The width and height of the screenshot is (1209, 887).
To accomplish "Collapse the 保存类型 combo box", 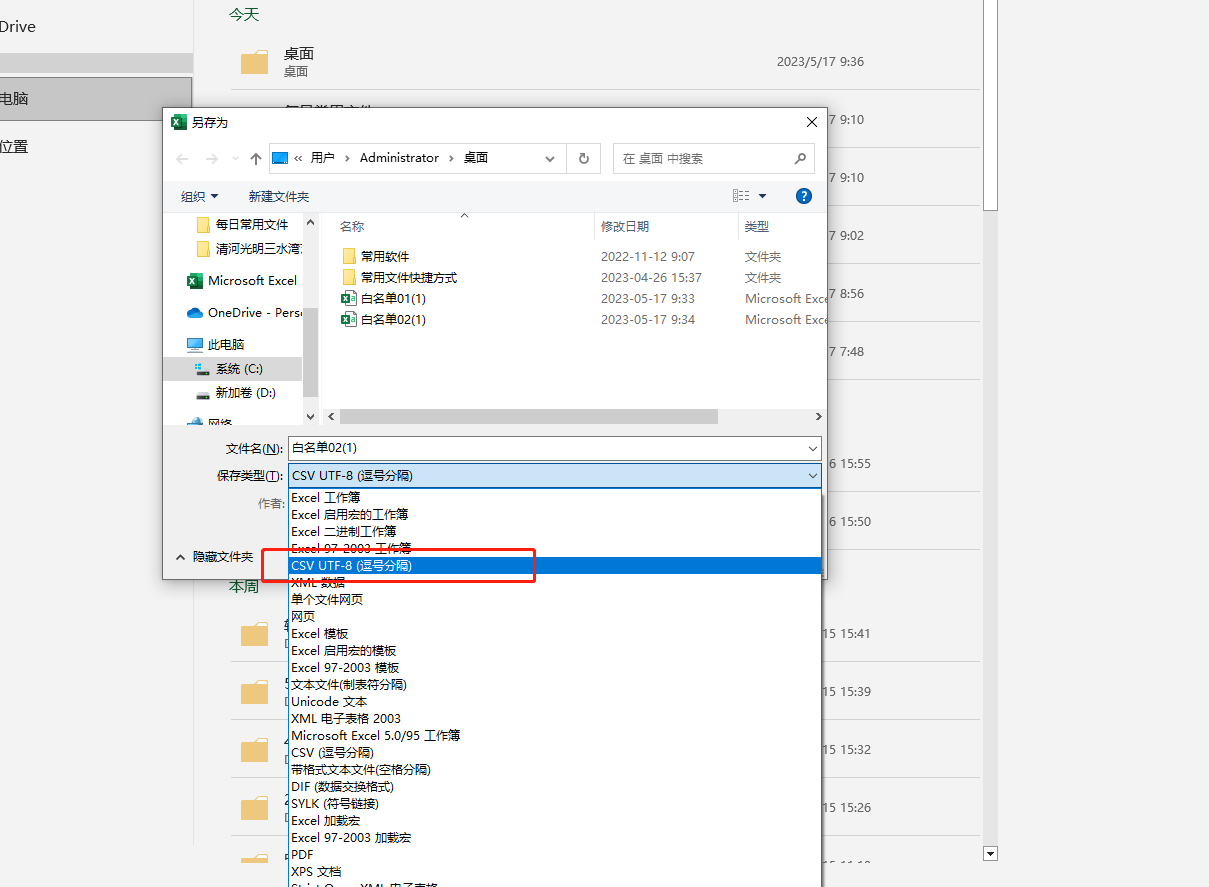I will pyautogui.click(x=812, y=476).
